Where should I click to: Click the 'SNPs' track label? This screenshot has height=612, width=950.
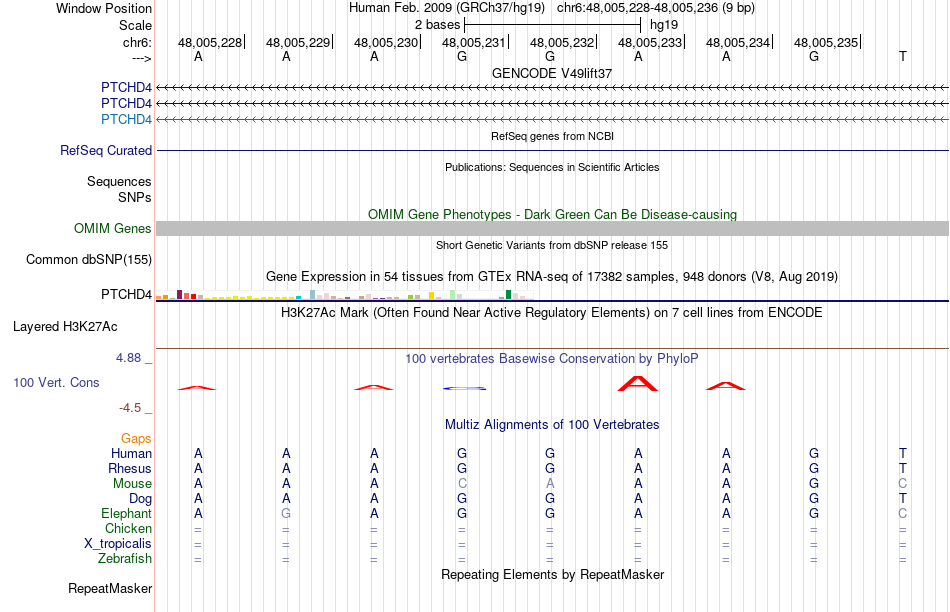[x=135, y=197]
